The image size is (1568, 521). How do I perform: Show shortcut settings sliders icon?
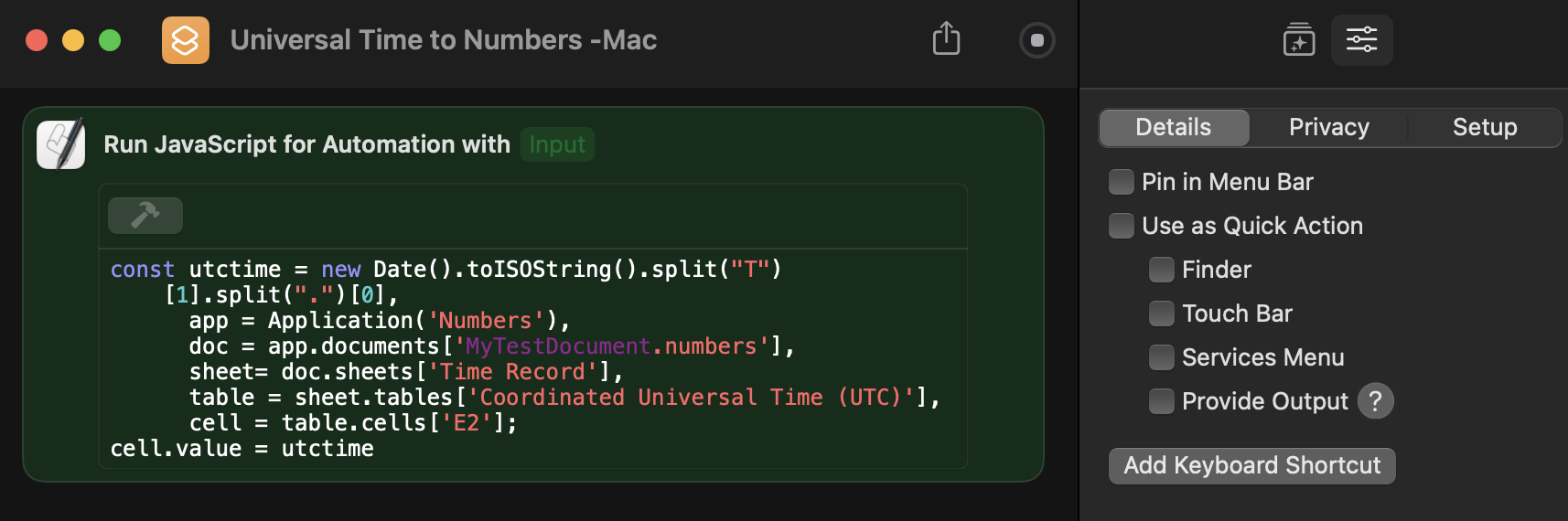pyautogui.click(x=1361, y=40)
